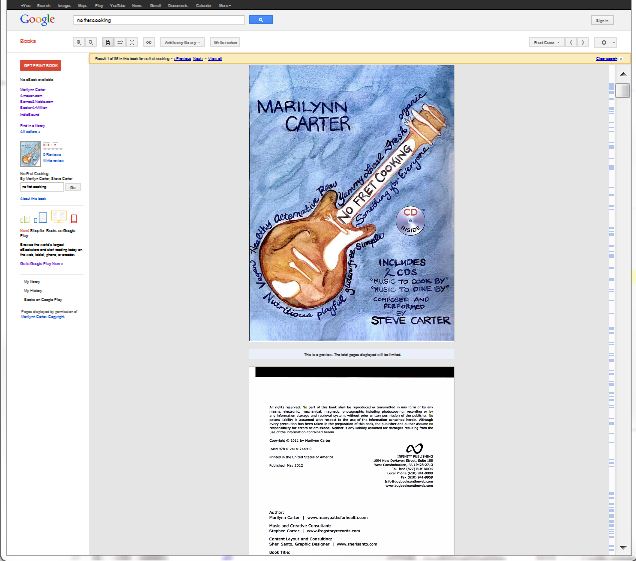Viewport: 636px width, 561px height.
Task: Click the link icon in toolbar
Action: pyautogui.click(x=149, y=43)
